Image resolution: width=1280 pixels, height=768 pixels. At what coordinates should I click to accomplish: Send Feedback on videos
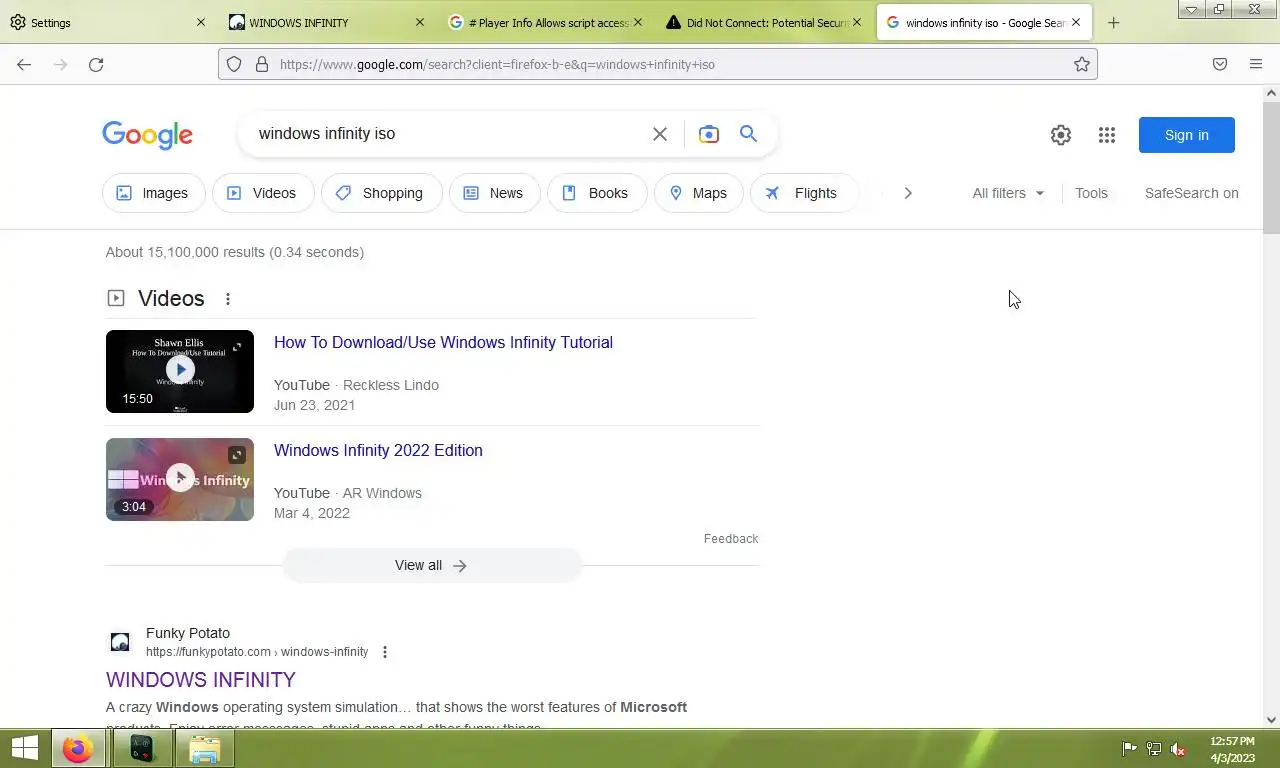click(731, 538)
